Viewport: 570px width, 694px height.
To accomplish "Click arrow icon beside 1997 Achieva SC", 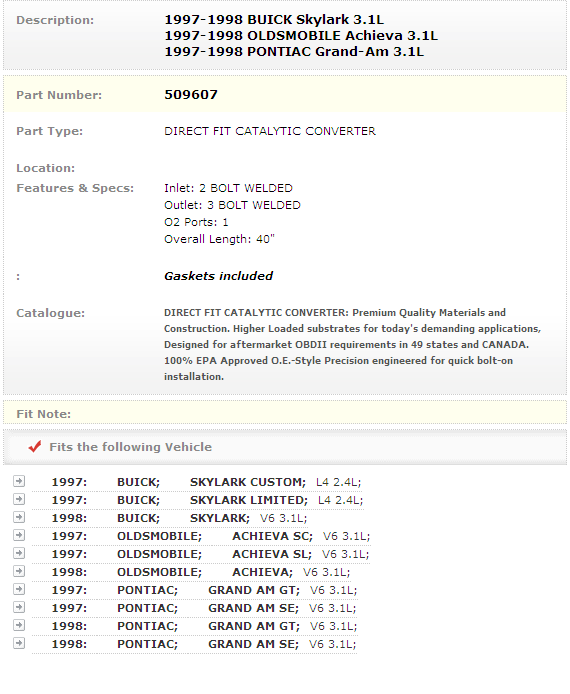I will pyautogui.click(x=19, y=535).
